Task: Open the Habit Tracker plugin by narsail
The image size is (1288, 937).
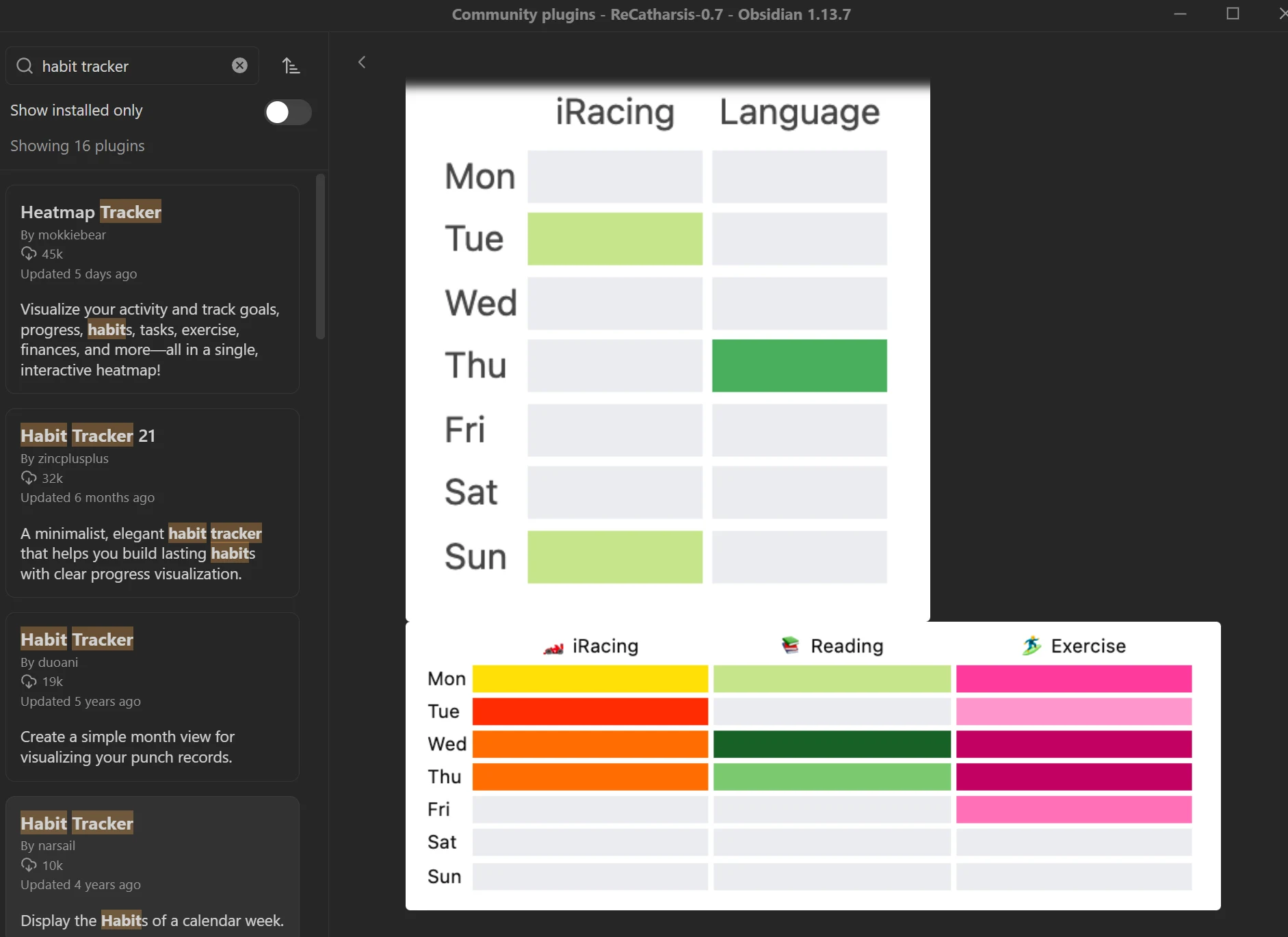Action: pyautogui.click(x=153, y=867)
